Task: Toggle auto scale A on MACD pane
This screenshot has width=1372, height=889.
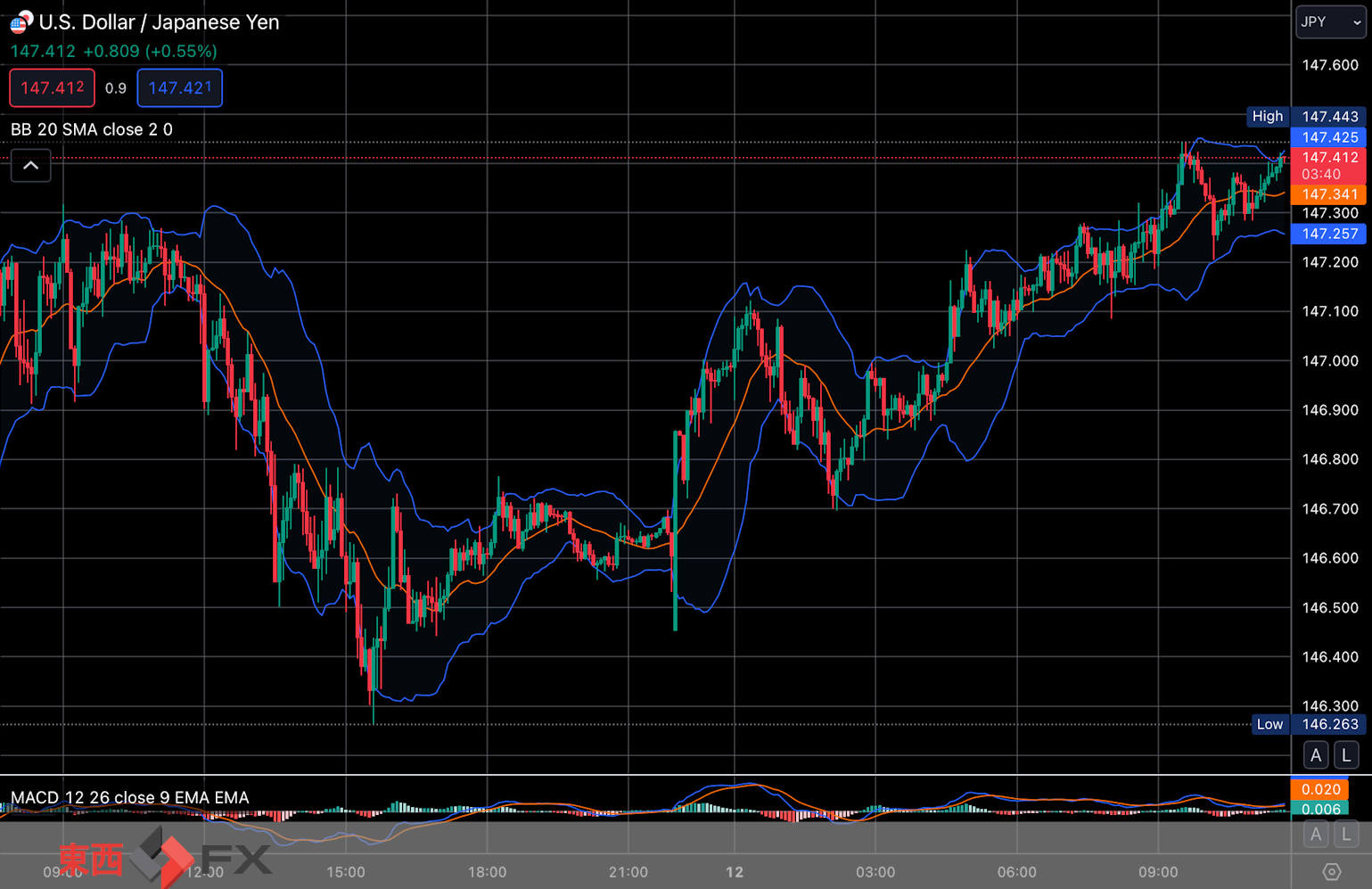Action: coord(1316,835)
